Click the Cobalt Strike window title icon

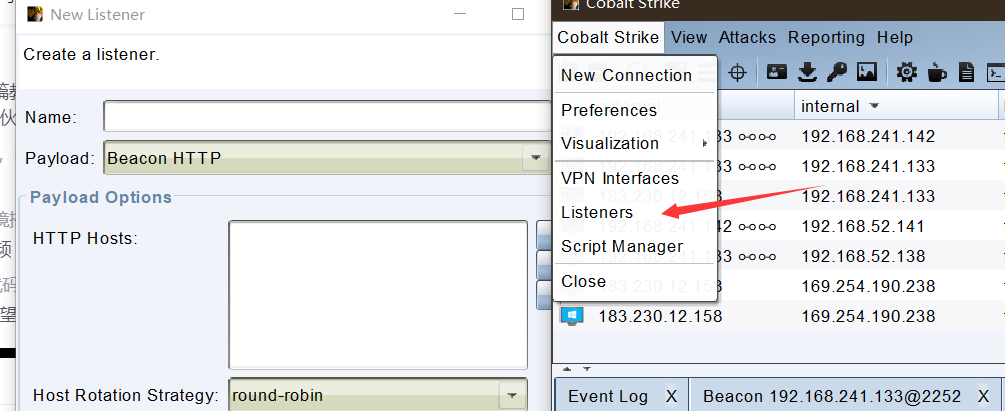[570, 4]
